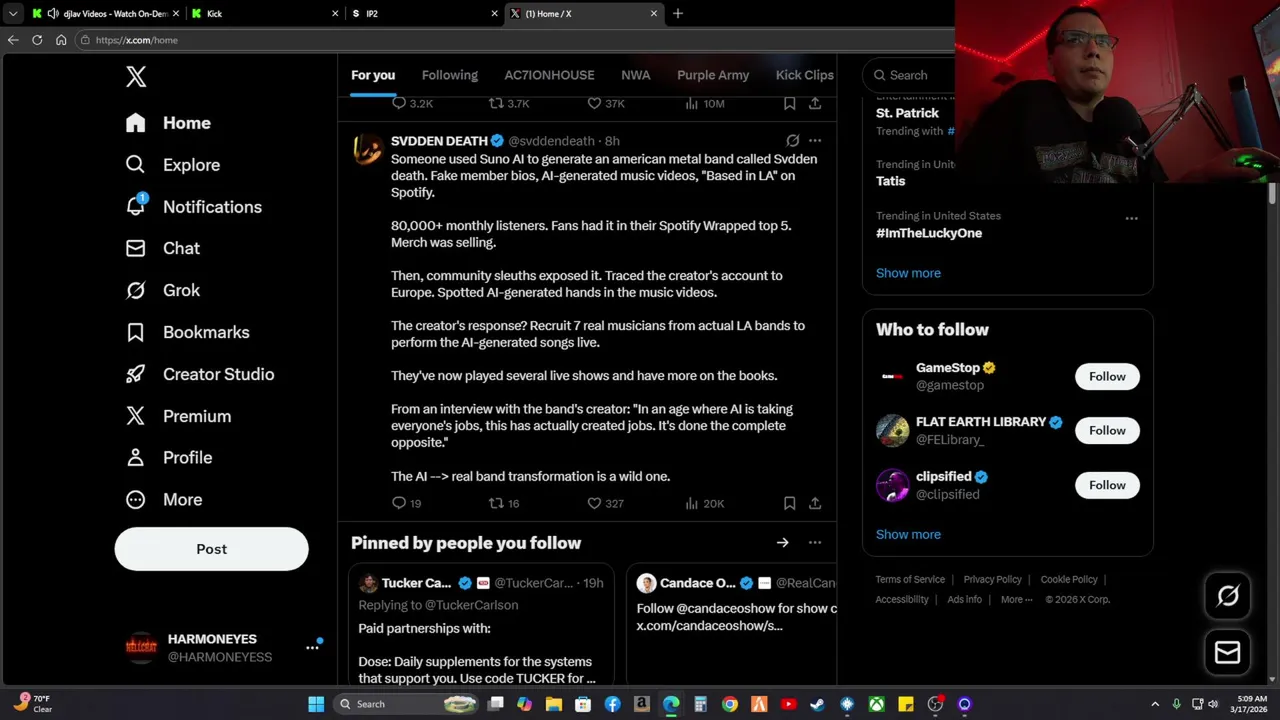This screenshot has width=1280, height=720.
Task: Go back in the browser
Action: (x=13, y=40)
